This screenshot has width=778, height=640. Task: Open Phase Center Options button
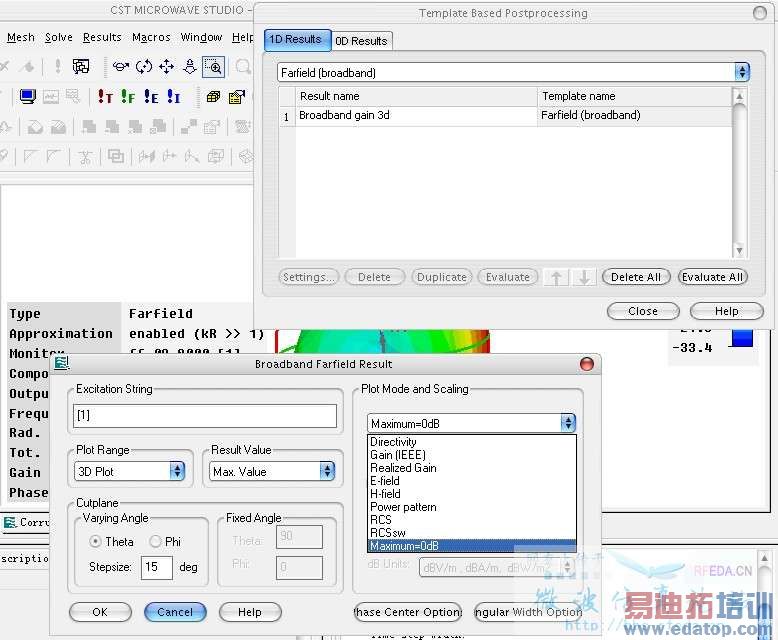408,612
